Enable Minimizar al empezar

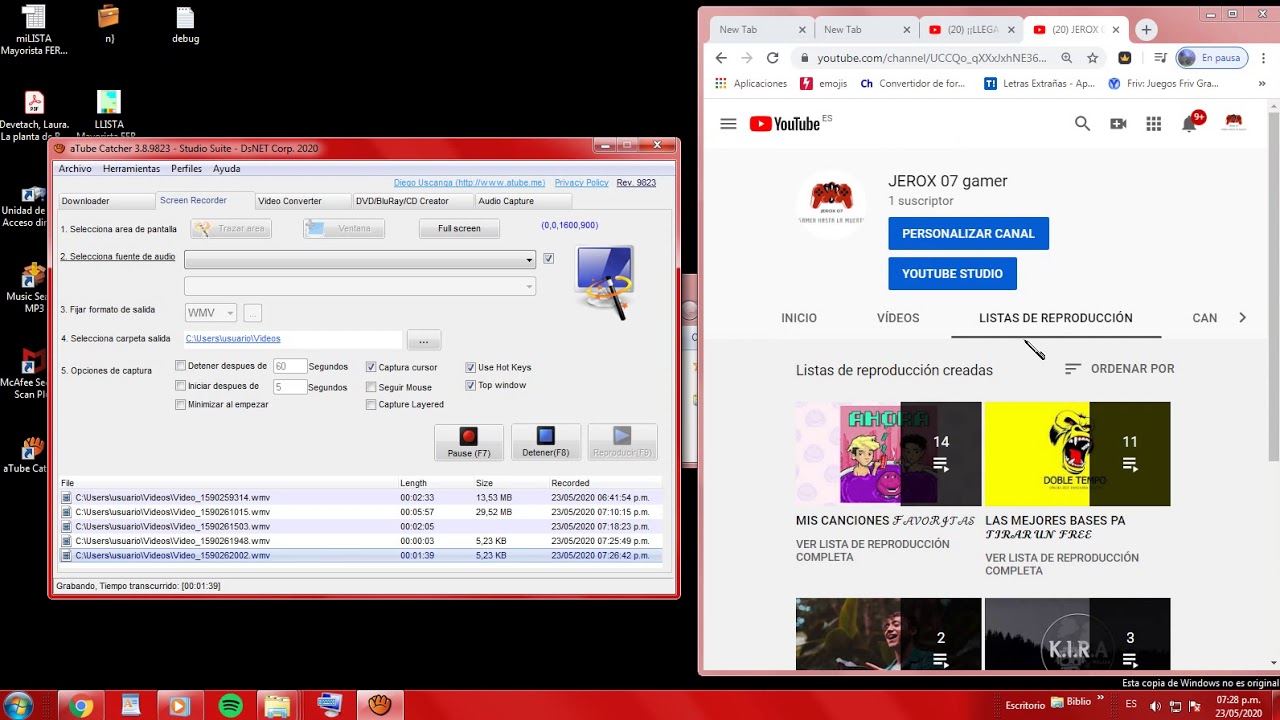[x=180, y=405]
